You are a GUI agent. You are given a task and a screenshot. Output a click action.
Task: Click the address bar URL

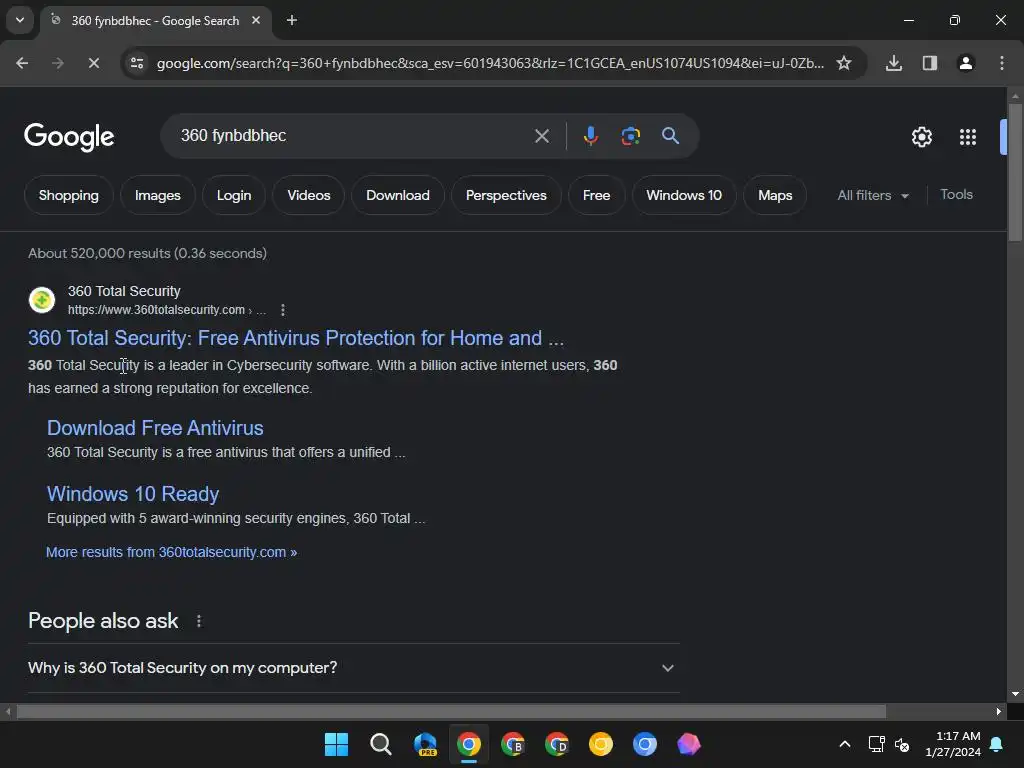click(490, 63)
